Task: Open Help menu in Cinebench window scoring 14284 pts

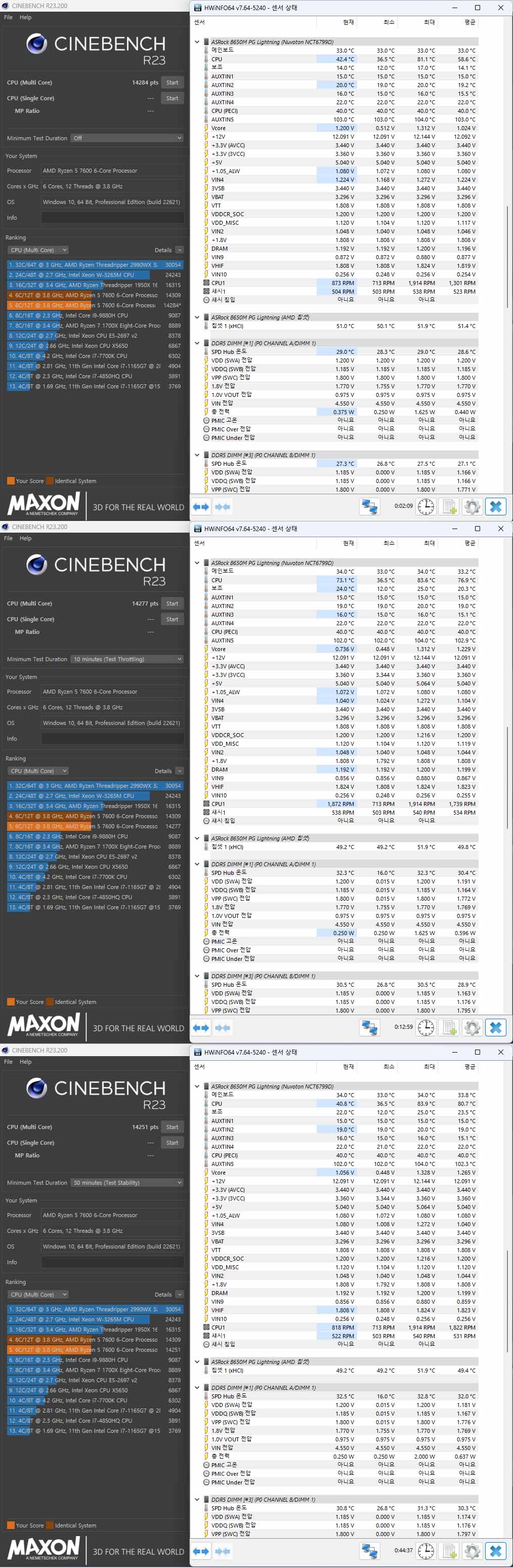Action: click(26, 17)
